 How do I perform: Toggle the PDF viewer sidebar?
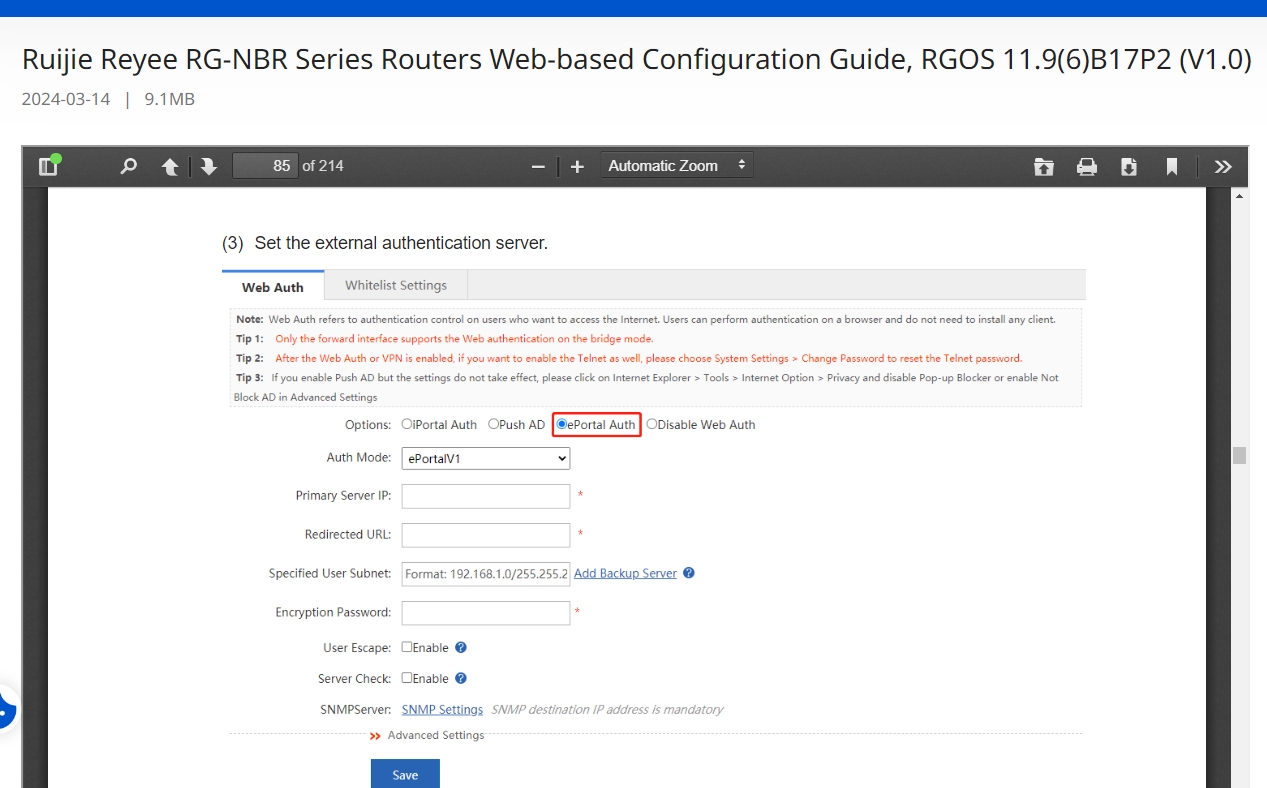[x=49, y=166]
